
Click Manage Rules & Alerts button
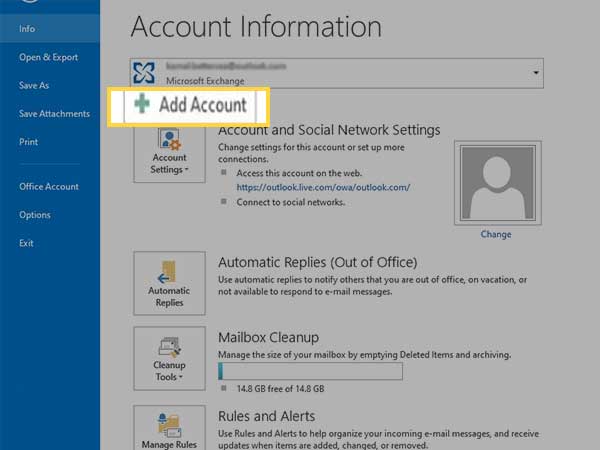click(x=169, y=428)
